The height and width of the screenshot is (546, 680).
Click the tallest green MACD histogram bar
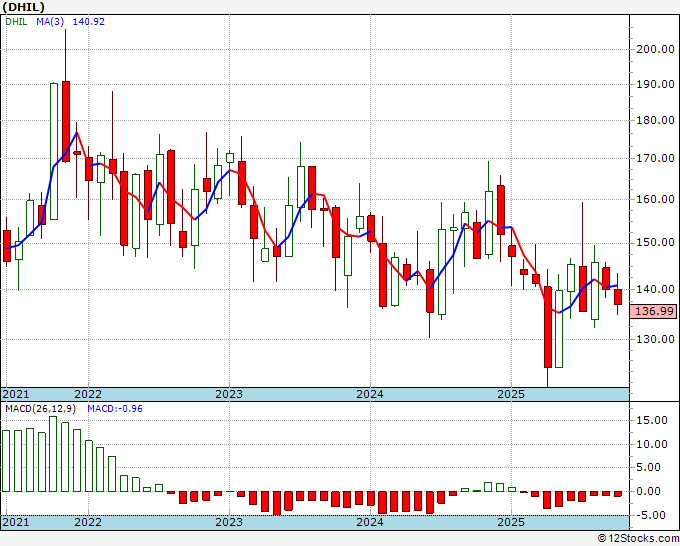53,454
